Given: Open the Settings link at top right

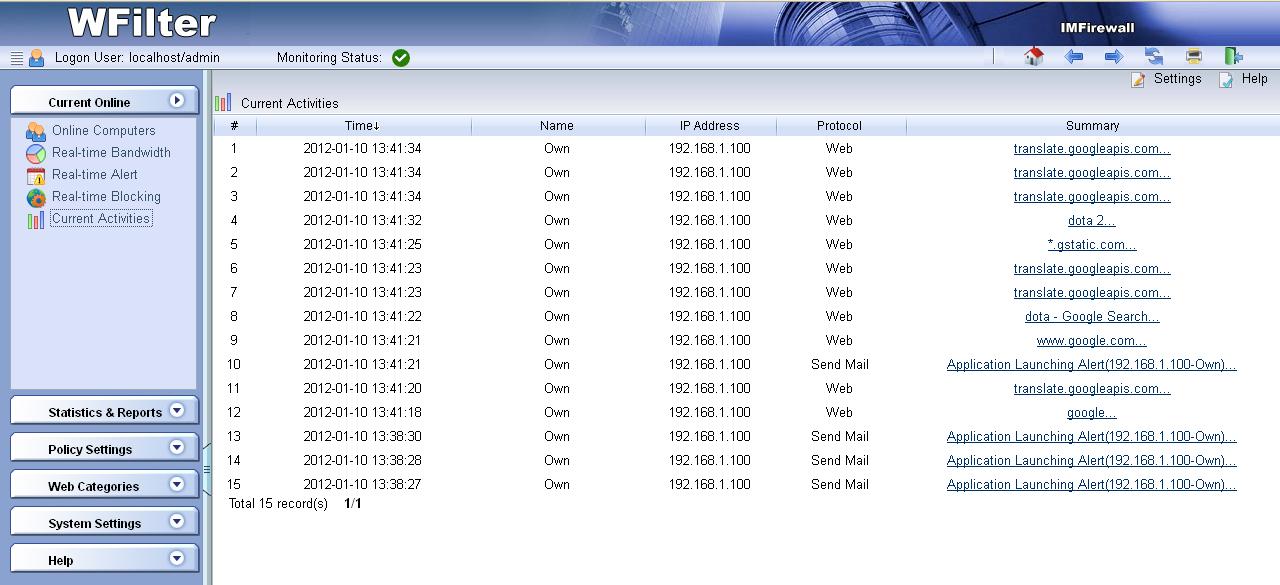Looking at the screenshot, I should (1177, 79).
